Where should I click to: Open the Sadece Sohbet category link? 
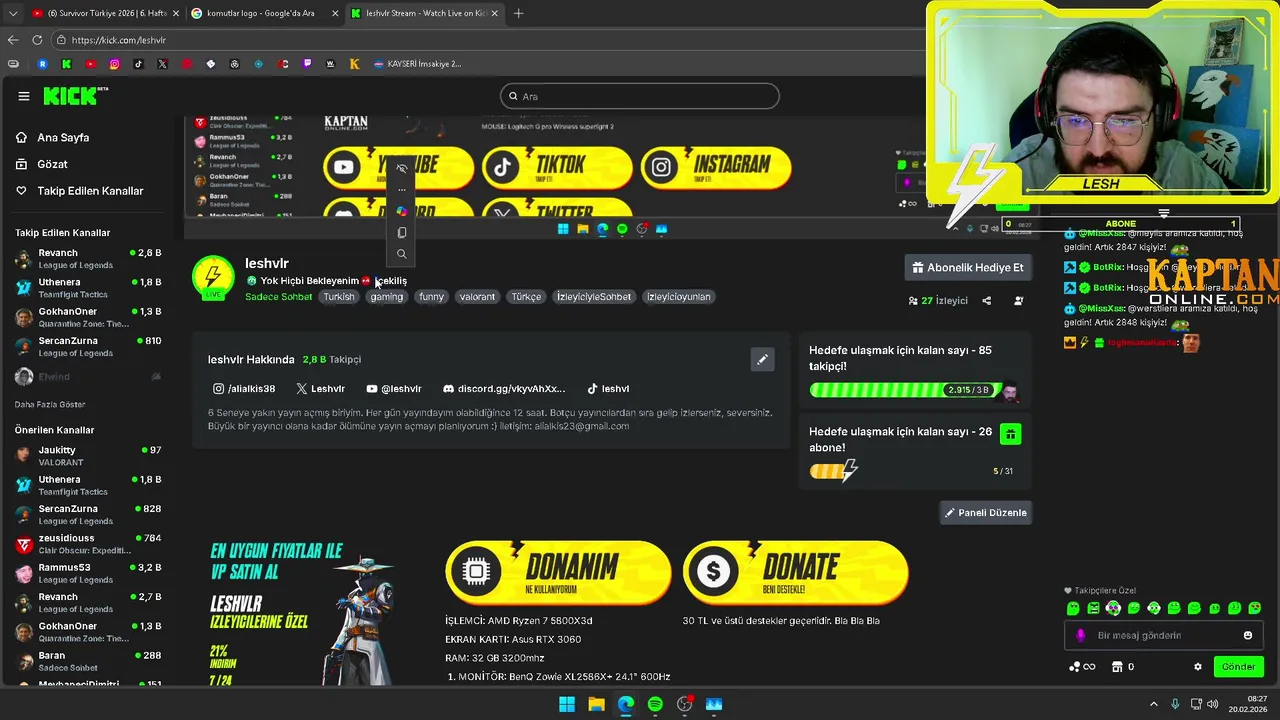[278, 296]
